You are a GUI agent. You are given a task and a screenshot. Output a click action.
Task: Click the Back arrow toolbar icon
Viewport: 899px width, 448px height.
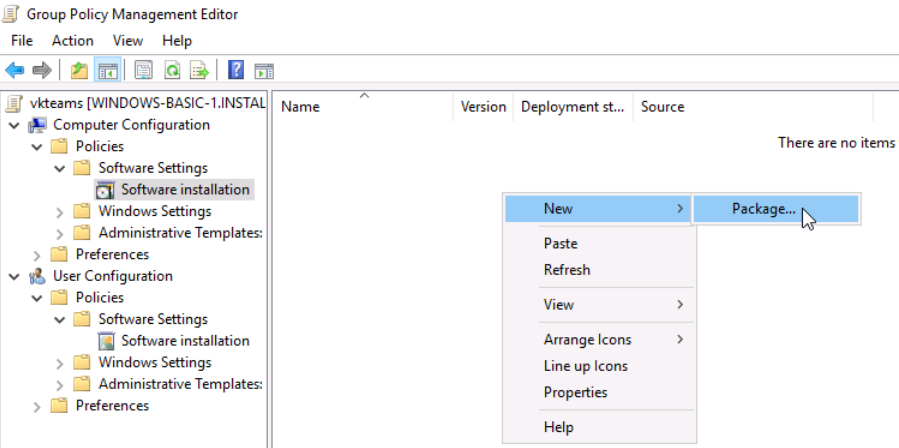tap(14, 70)
